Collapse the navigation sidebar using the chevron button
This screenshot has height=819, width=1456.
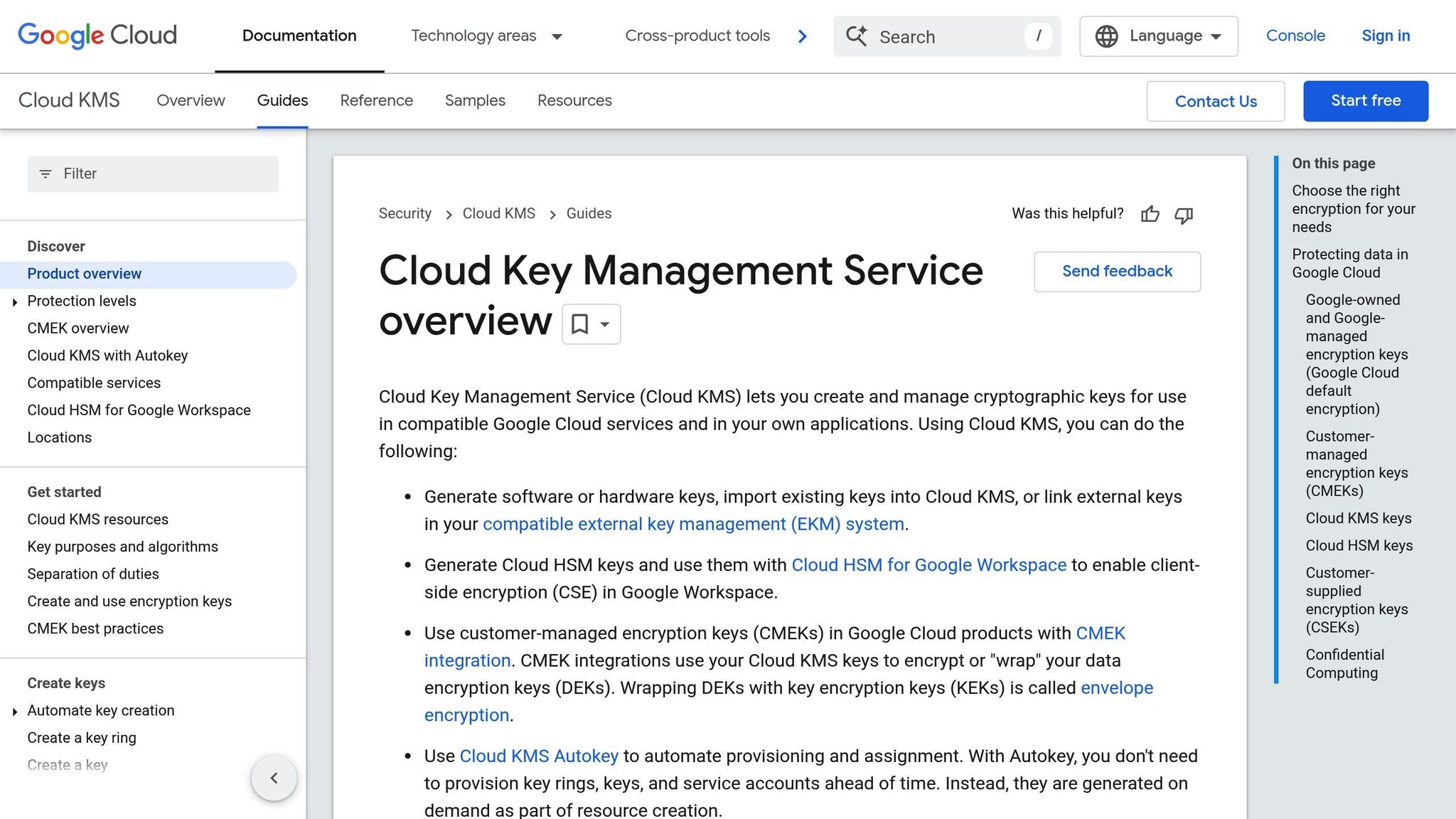[274, 778]
